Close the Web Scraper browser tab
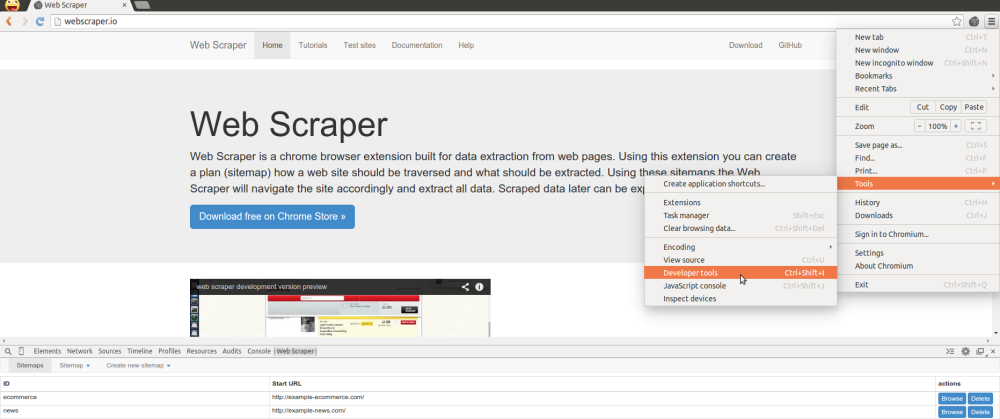Screen dimensions: 1000x419 pyautogui.click(x=124, y=5)
